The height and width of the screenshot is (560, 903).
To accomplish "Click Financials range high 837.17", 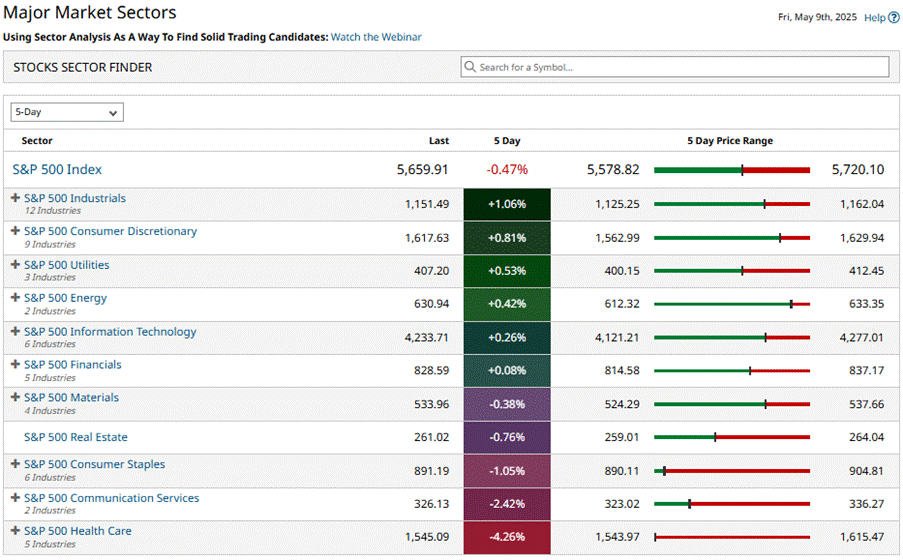I will (866, 370).
